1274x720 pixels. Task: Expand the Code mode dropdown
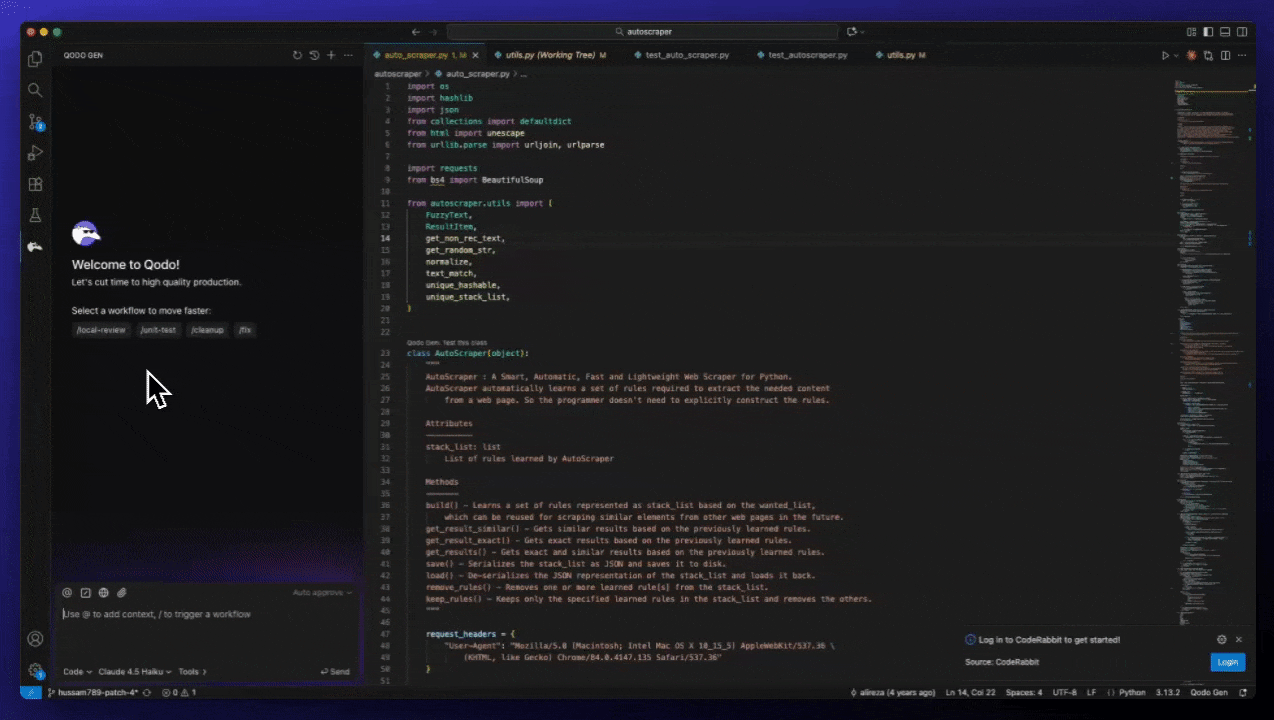[78, 671]
